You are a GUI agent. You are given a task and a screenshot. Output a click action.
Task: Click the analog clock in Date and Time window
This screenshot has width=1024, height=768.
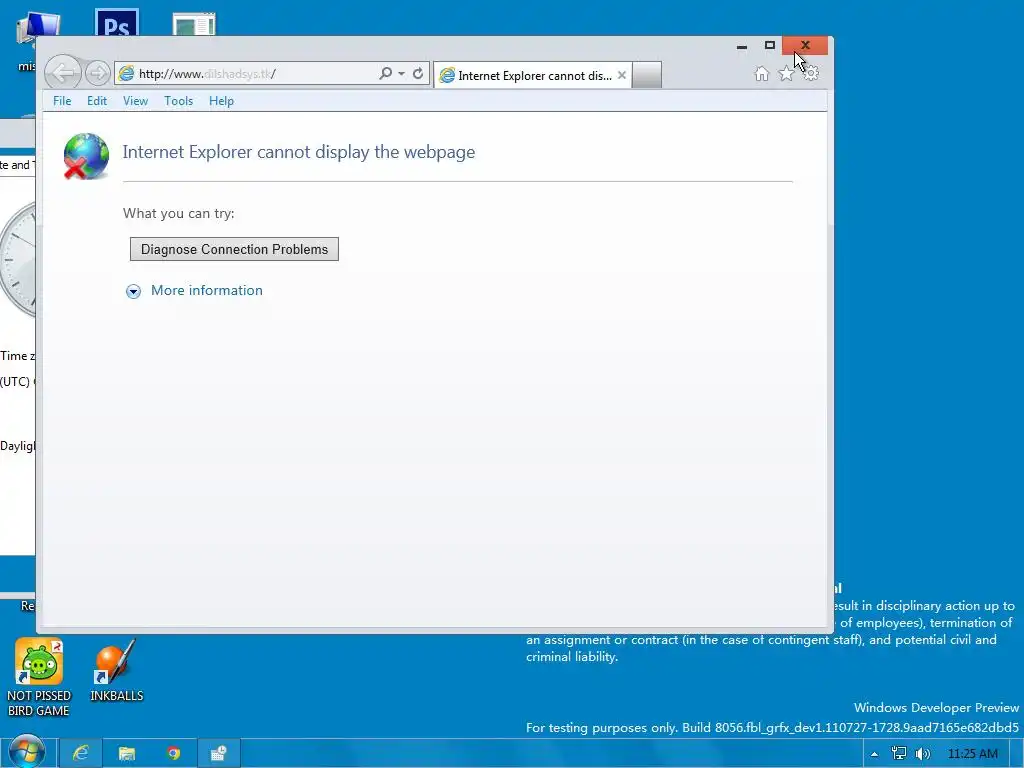18,260
